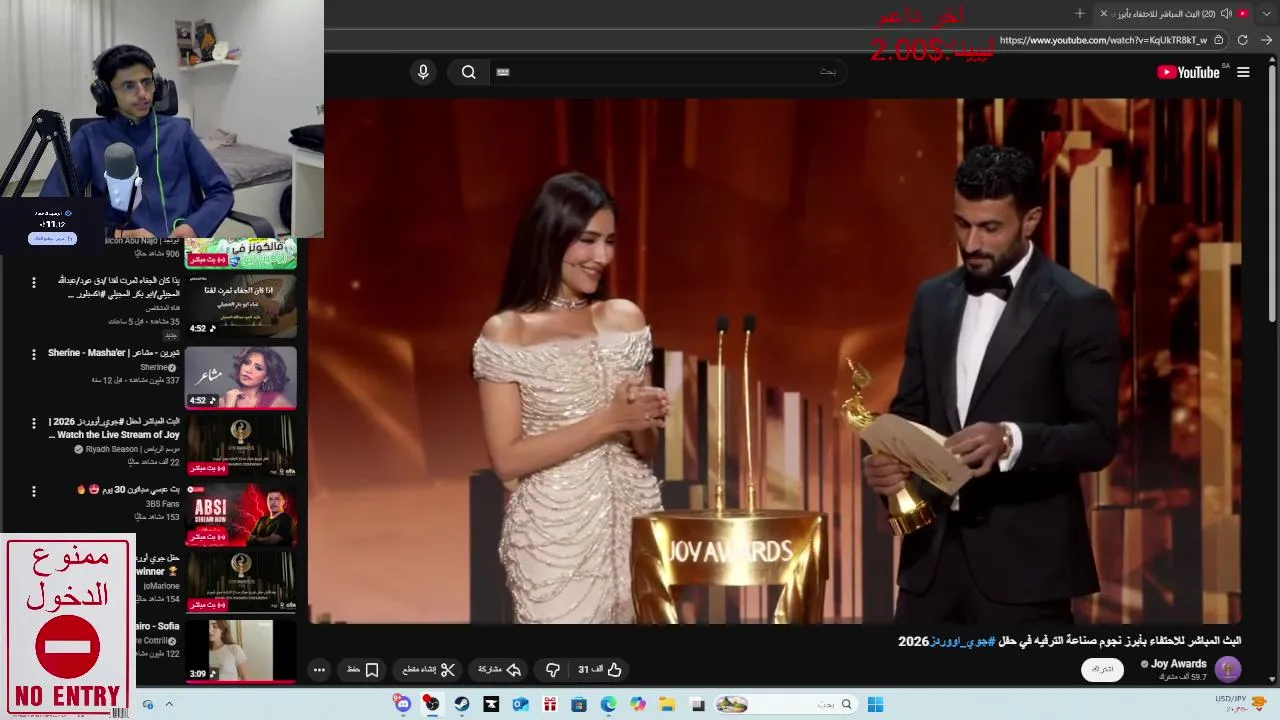Image resolution: width=1280 pixels, height=720 pixels.
Task: Click the site info lock icon in address bar
Action: coord(1218,40)
